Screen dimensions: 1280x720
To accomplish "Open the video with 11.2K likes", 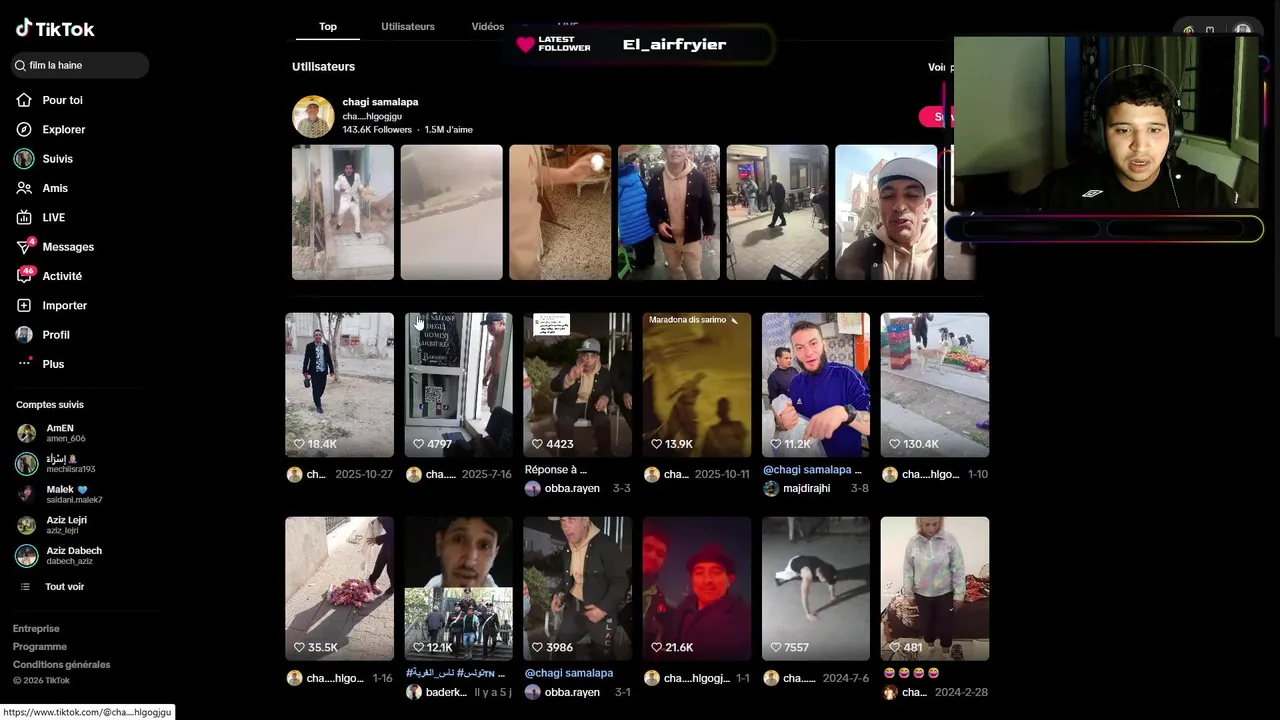I will tap(816, 385).
